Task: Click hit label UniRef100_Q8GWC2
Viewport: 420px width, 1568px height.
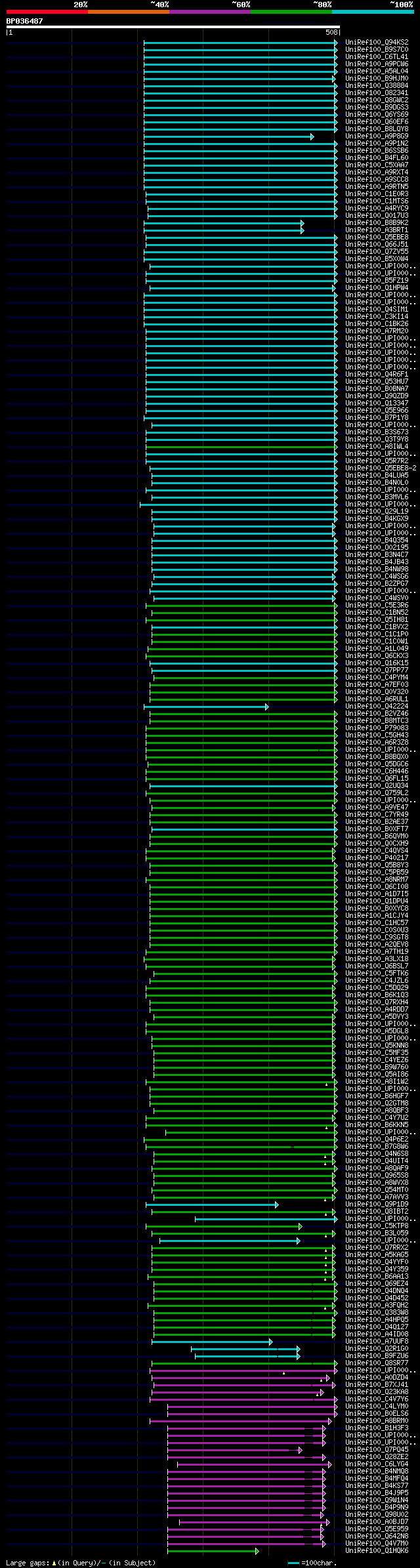Action: (377, 100)
